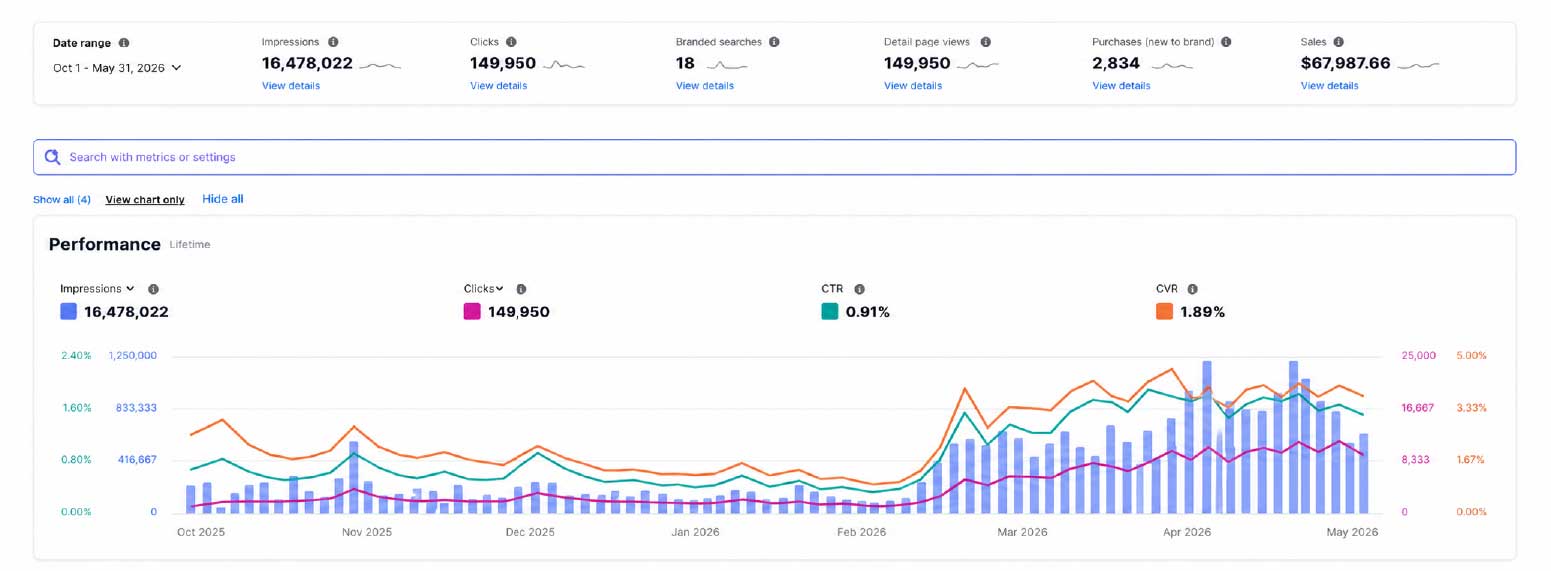
Task: Click the CTR info icon
Action: [x=859, y=289]
